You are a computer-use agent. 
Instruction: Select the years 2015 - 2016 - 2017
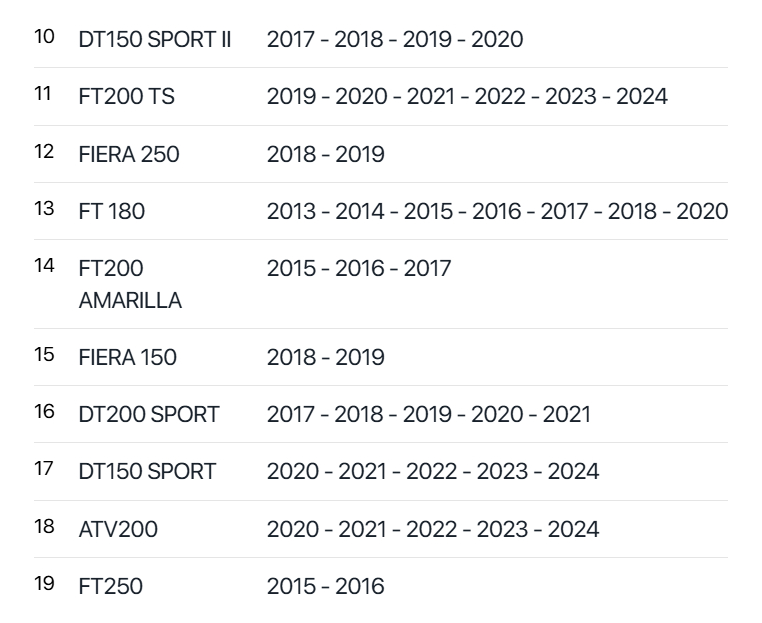coord(359,268)
